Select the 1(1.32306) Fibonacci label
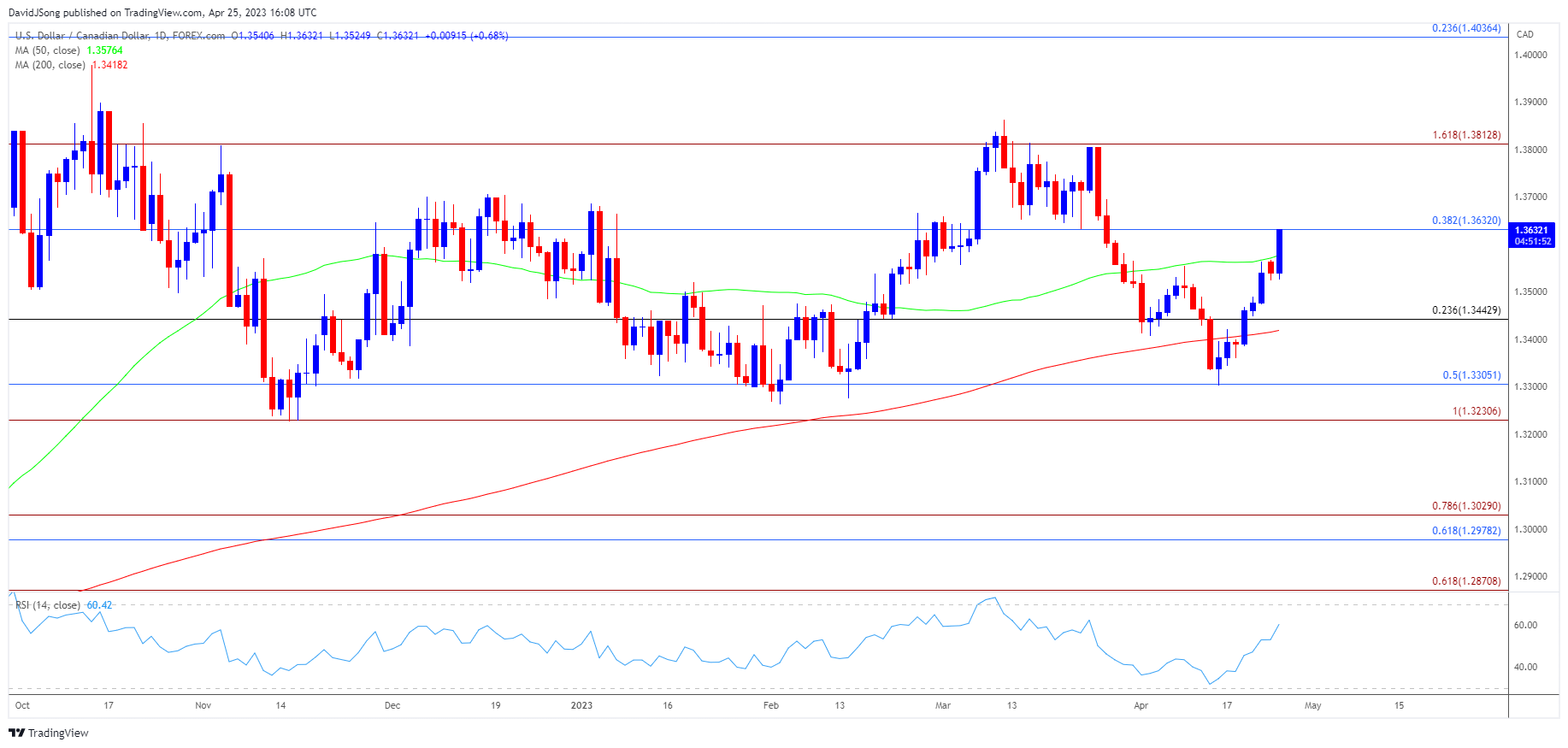 tap(1477, 411)
